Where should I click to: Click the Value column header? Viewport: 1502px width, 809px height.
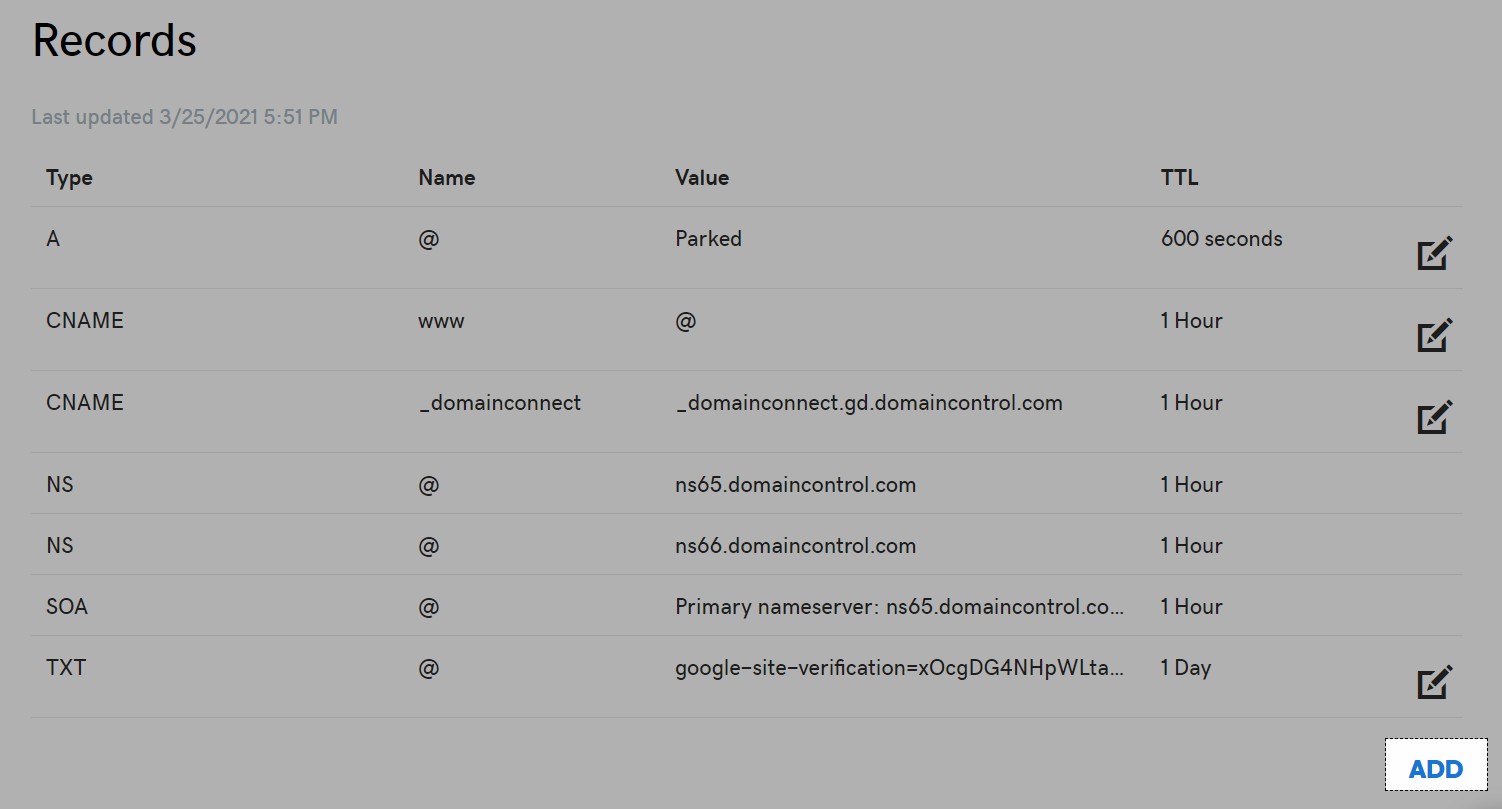tap(702, 178)
